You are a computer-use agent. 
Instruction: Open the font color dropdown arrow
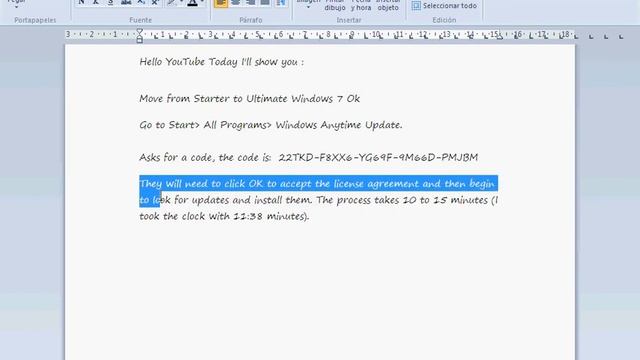202,2
